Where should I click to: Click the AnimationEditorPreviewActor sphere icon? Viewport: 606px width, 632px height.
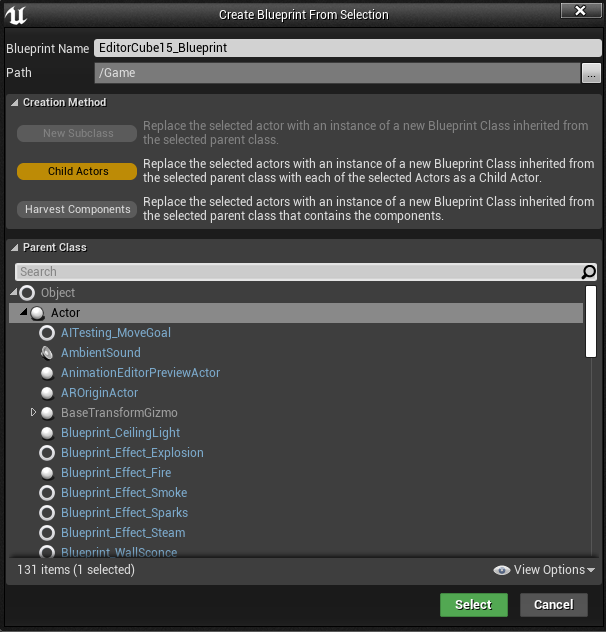coord(47,373)
